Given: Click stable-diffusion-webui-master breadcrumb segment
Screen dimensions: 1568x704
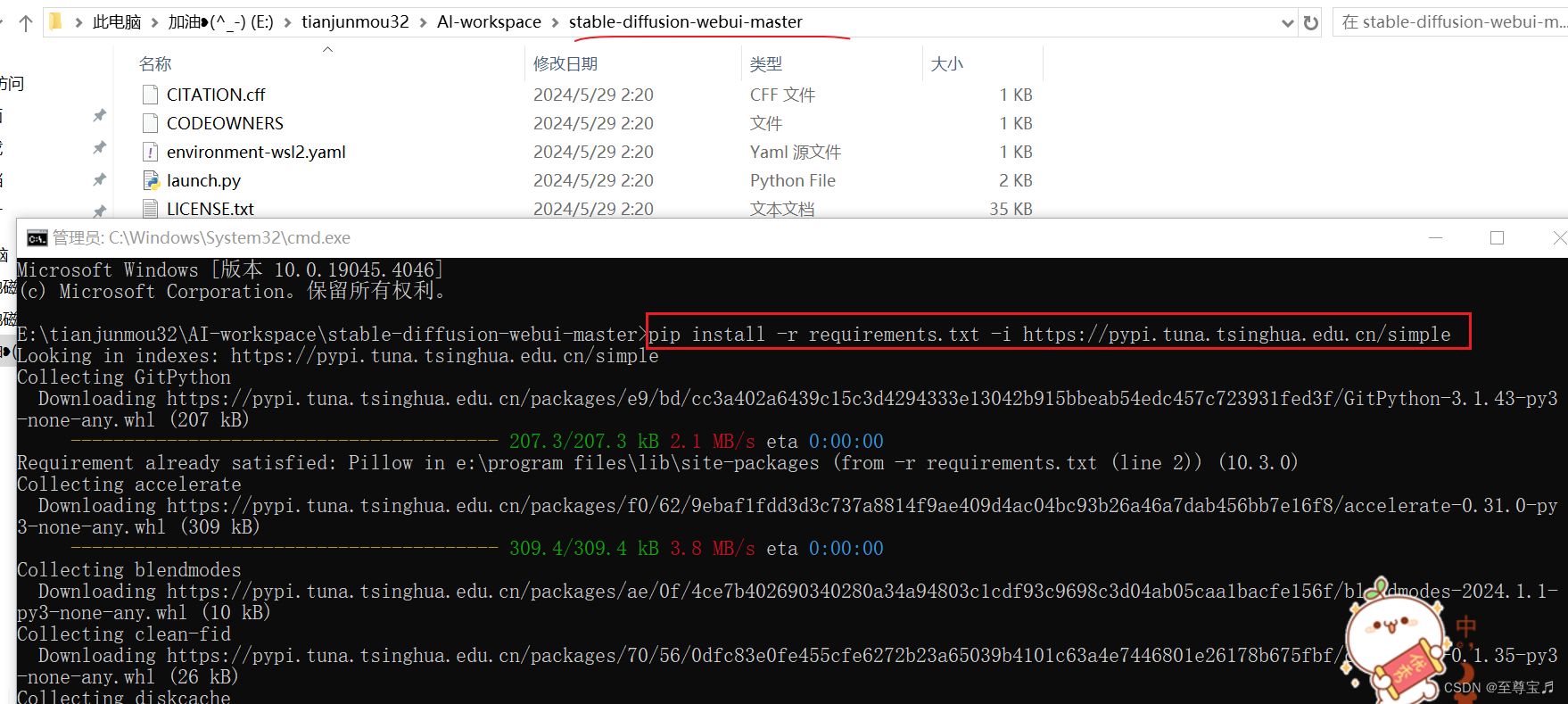Looking at the screenshot, I should point(686,22).
